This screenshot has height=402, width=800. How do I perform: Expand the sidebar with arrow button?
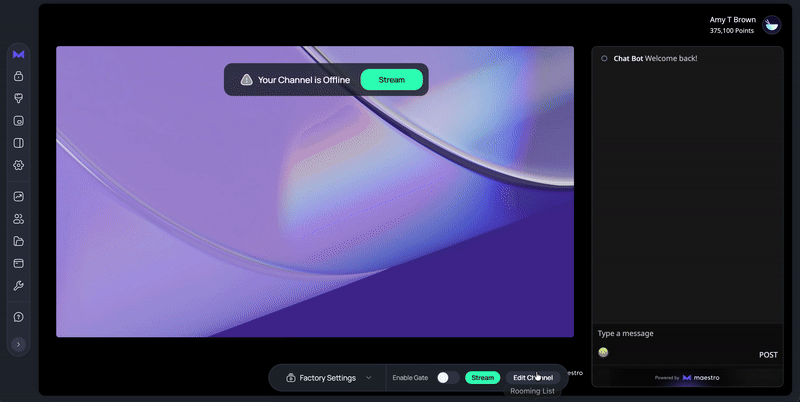(19, 344)
